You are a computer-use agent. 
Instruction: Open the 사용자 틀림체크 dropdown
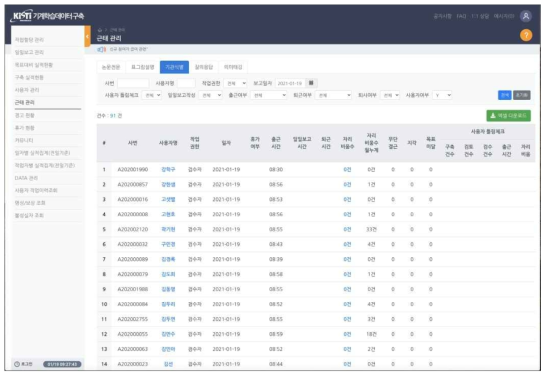152,95
